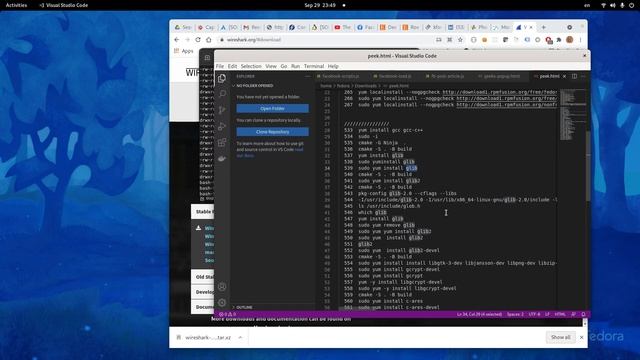The width and height of the screenshot is (640, 360).
Task: Click the notifications bell in status bar
Action: (583, 314)
